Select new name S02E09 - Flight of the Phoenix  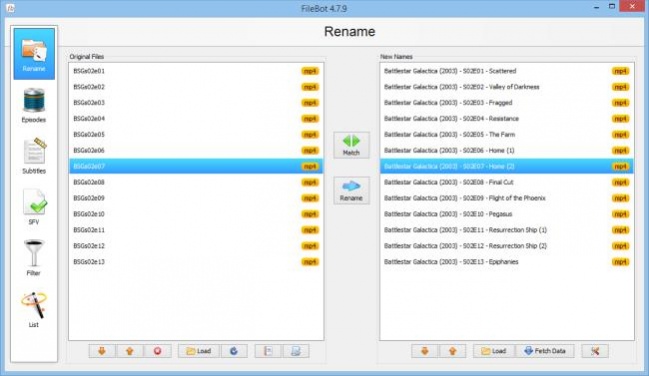(507, 198)
